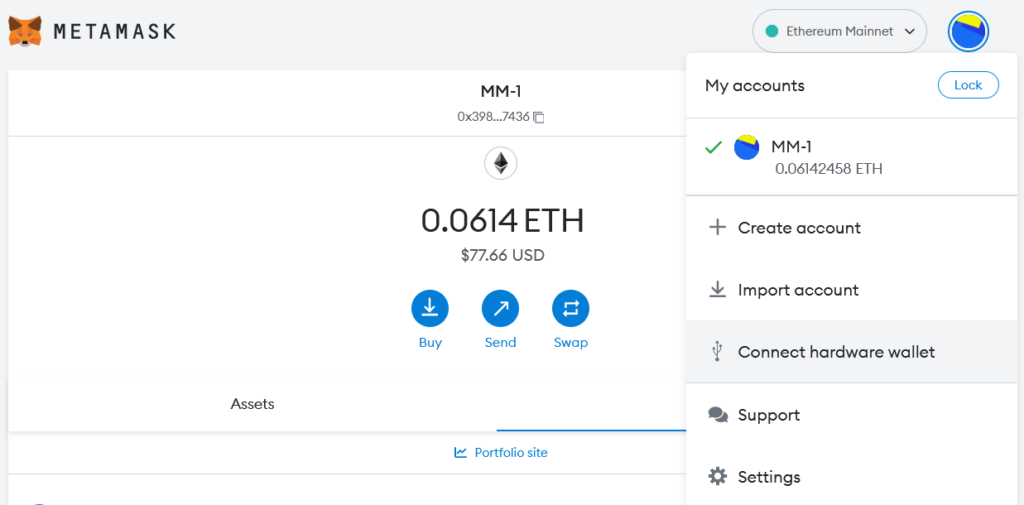
Task: Click the MM-1 account name header
Action: (501, 92)
